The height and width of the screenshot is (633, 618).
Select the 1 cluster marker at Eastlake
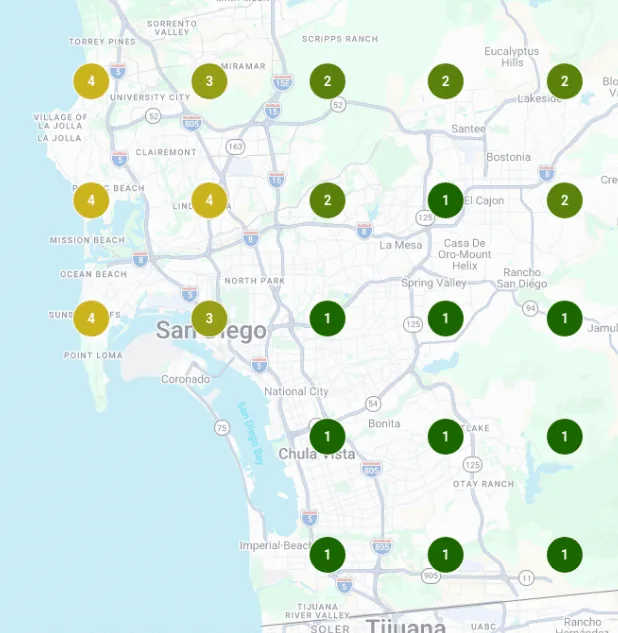pos(446,436)
